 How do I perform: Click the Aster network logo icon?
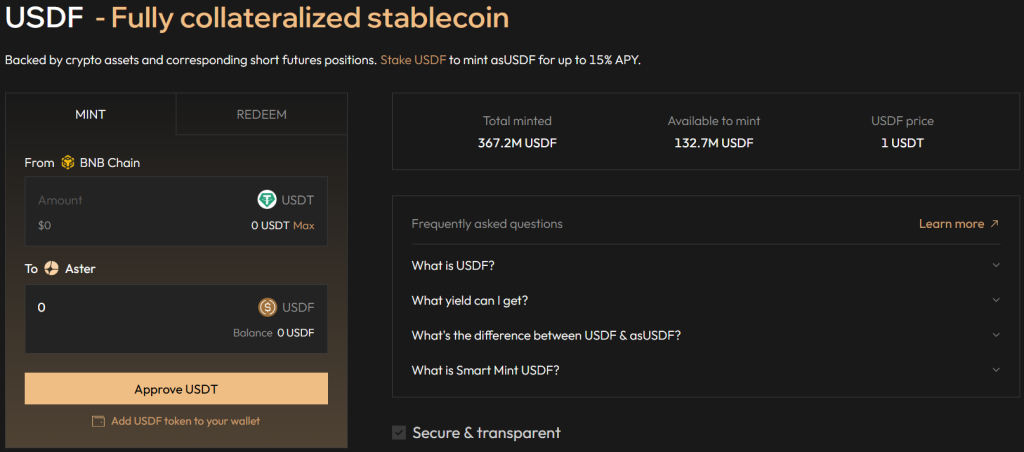(x=52, y=269)
